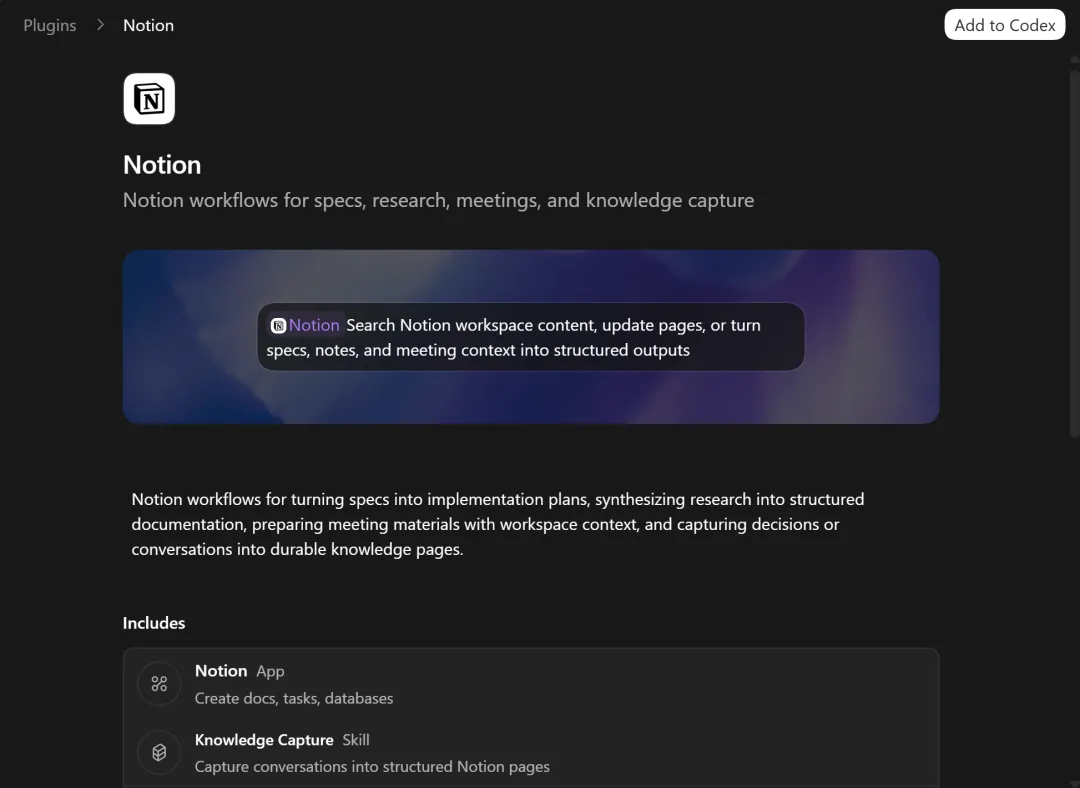This screenshot has width=1080, height=788.
Task: Click the plugin subtitle about specs and research
Action: [438, 200]
